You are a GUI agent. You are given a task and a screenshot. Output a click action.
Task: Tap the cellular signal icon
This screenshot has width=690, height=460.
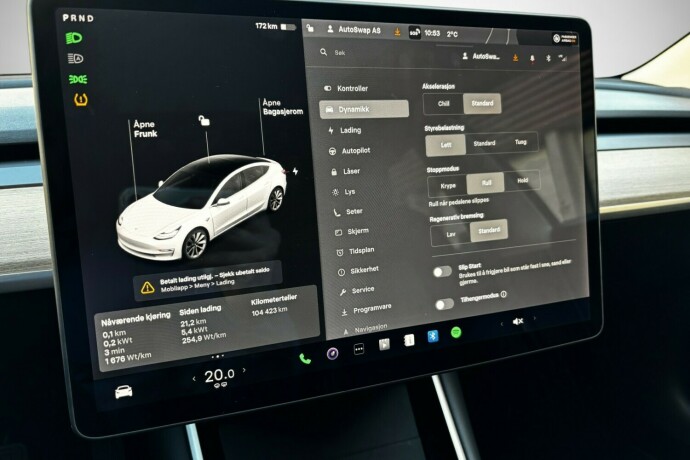[562, 58]
